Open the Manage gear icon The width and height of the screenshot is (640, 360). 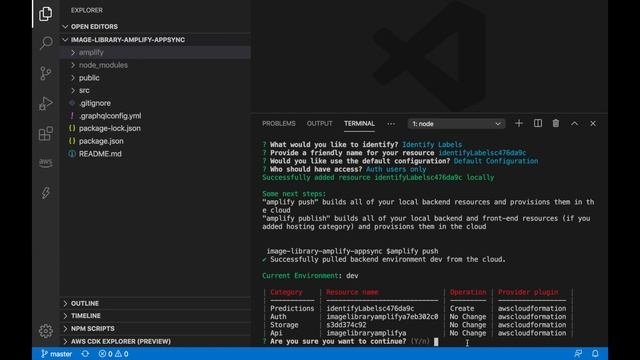point(46,331)
